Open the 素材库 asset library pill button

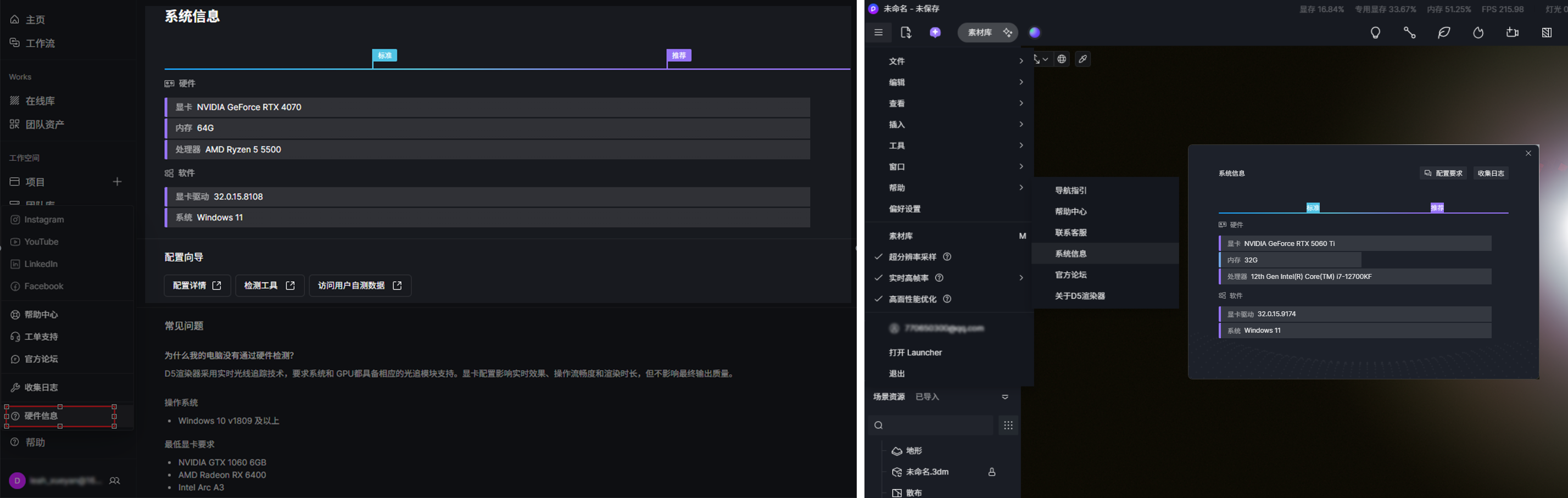pos(988,33)
